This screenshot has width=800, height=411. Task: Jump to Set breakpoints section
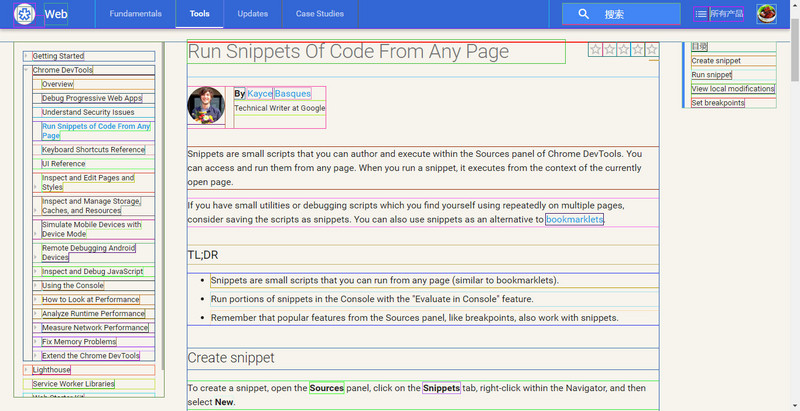718,103
